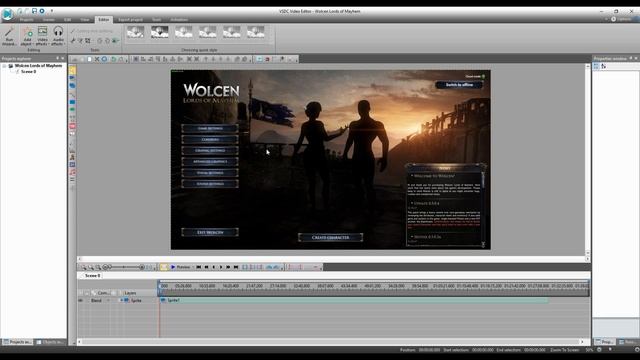Click the preview horizontal scrollbar
Screen dimensions: 640x360
tap(332, 259)
